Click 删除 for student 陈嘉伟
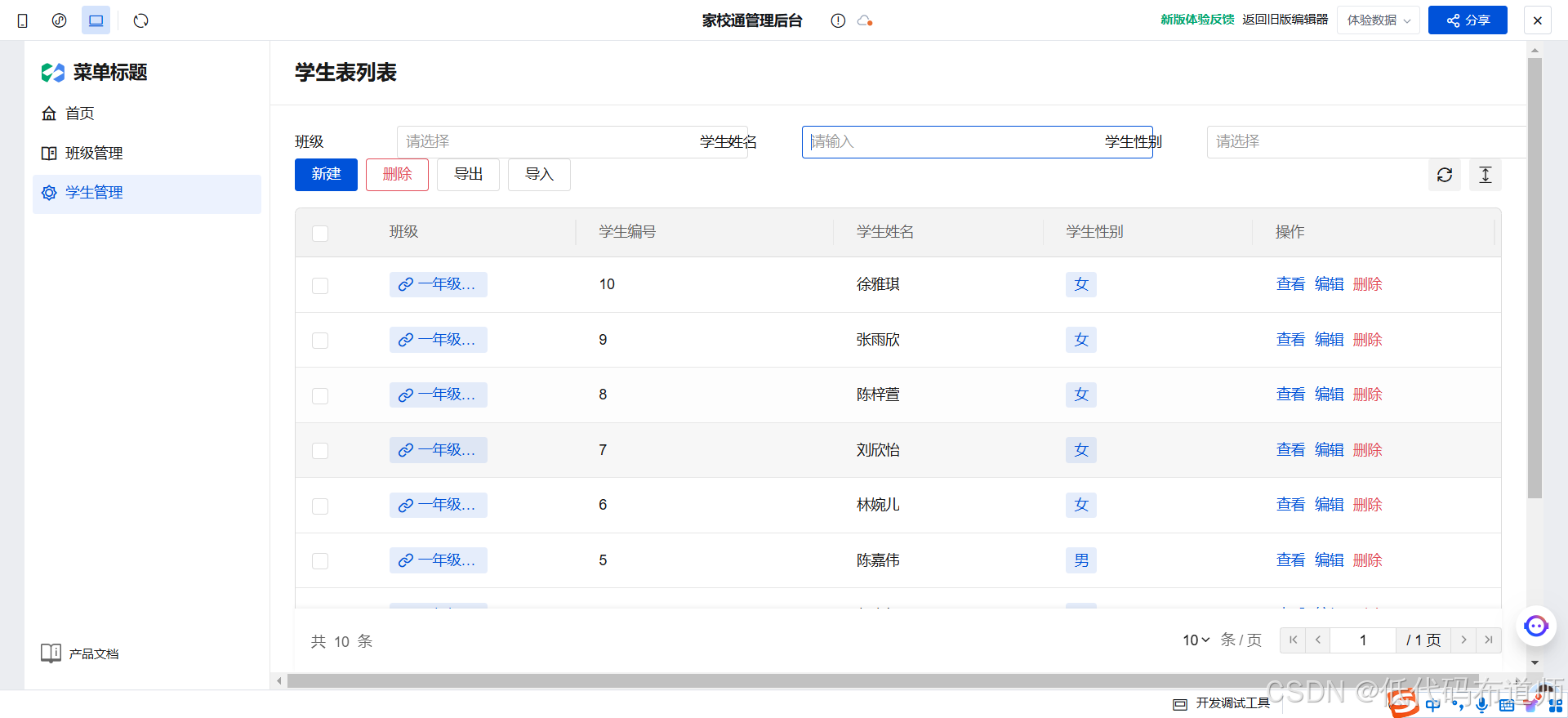The image size is (1568, 718). tap(1367, 560)
